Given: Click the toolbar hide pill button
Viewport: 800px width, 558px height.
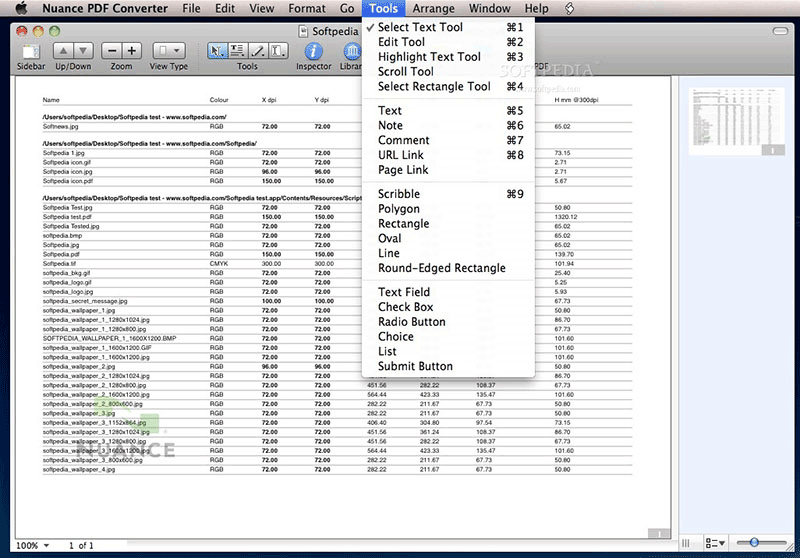Looking at the screenshot, I should [780, 31].
